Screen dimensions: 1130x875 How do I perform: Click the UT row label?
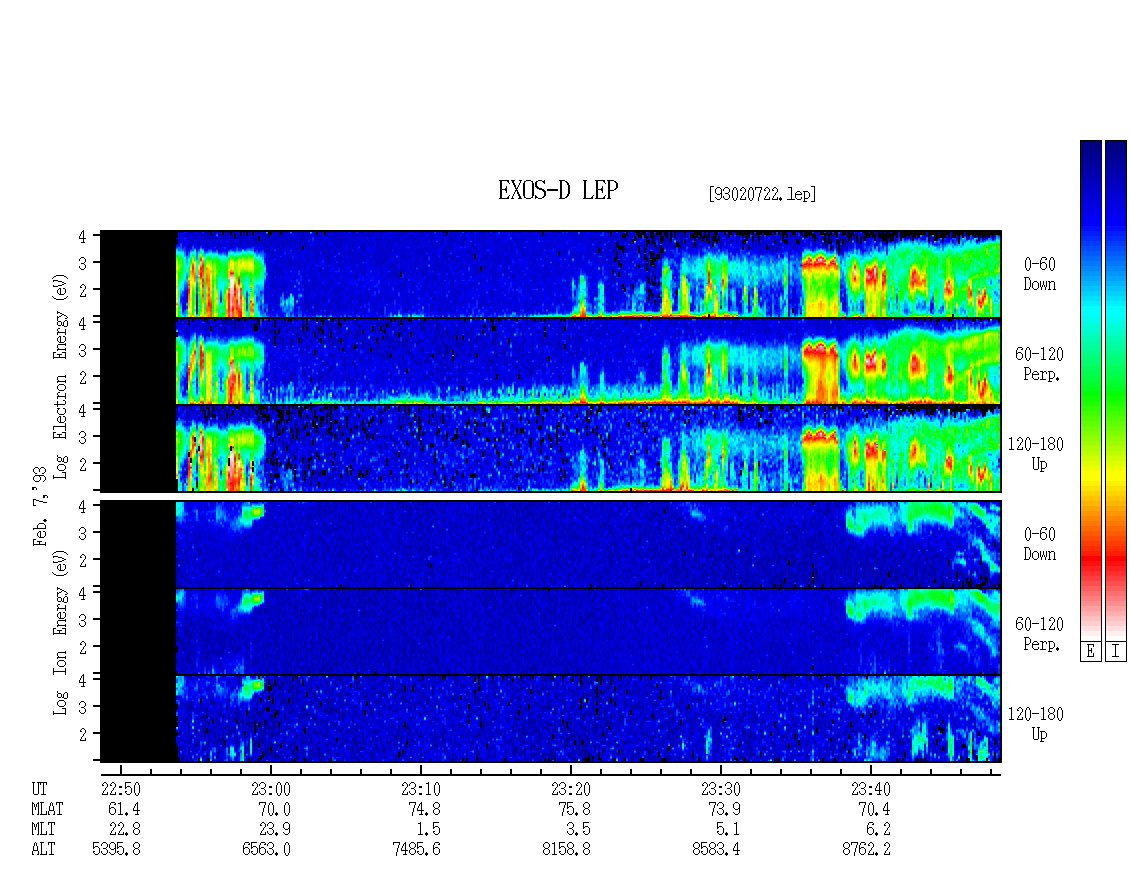[x=40, y=789]
